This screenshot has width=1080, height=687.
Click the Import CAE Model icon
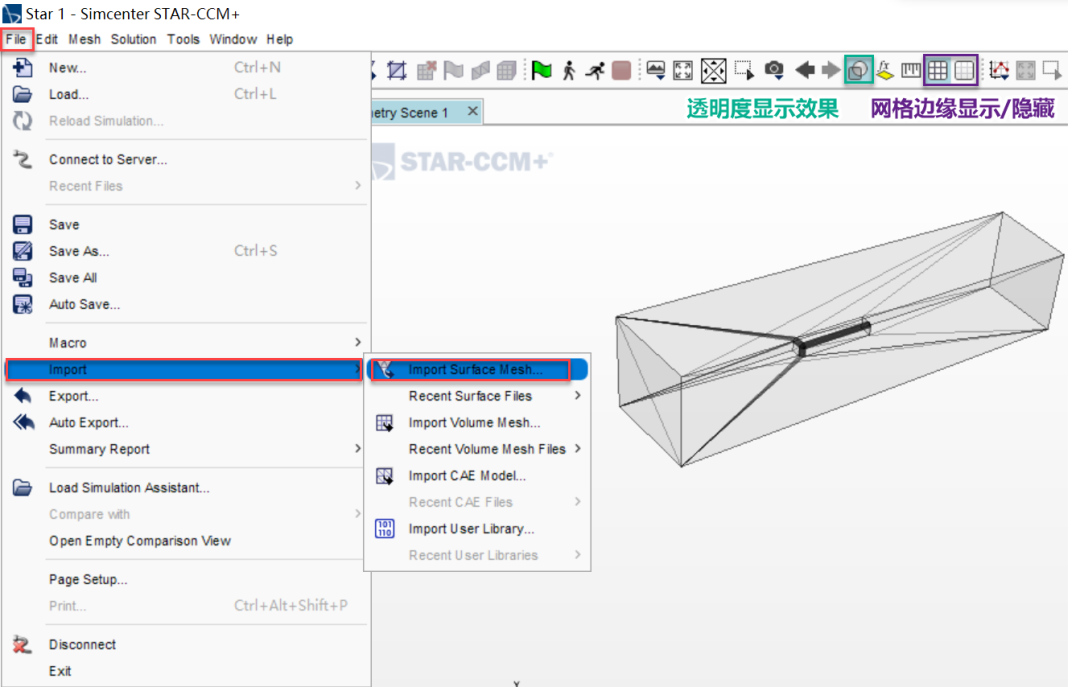[x=384, y=475]
